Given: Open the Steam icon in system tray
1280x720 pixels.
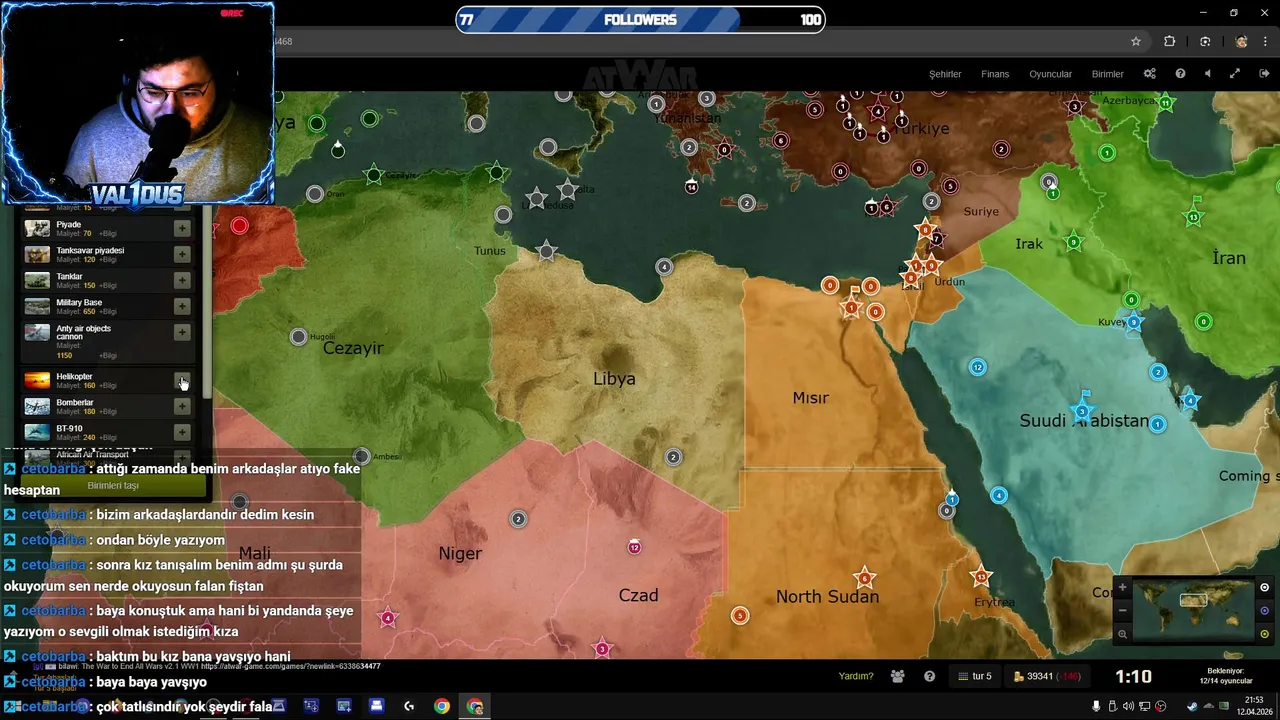Looking at the screenshot, I should tap(1193, 706).
